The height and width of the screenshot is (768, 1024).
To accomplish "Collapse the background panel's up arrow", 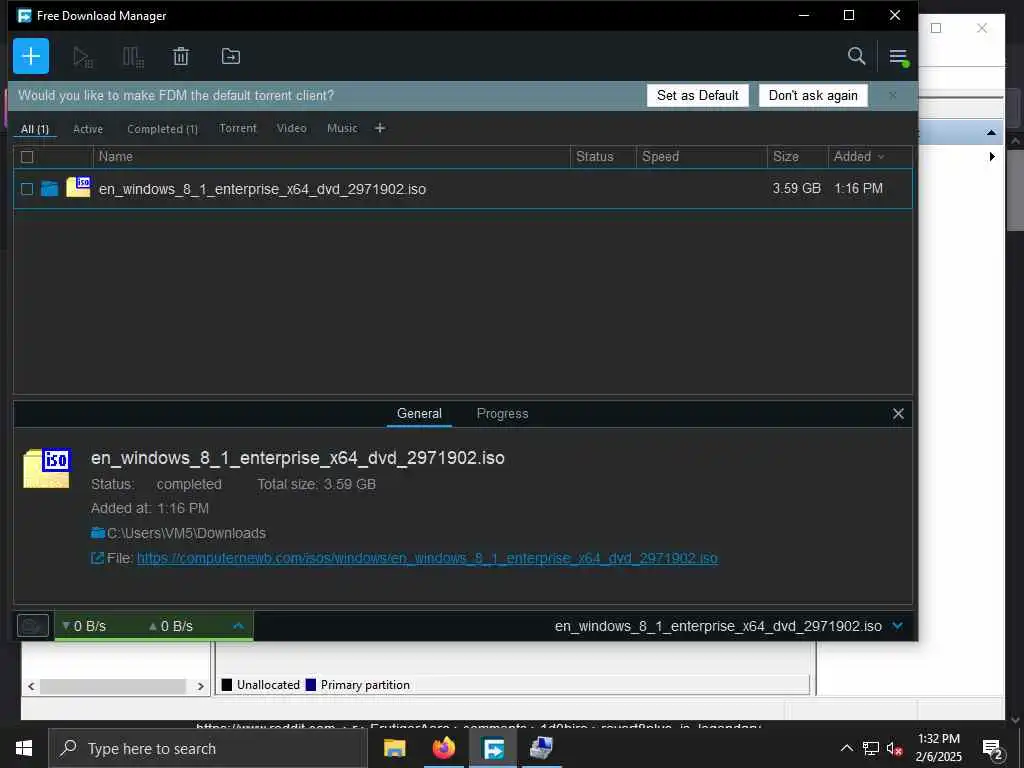I will tap(991, 133).
